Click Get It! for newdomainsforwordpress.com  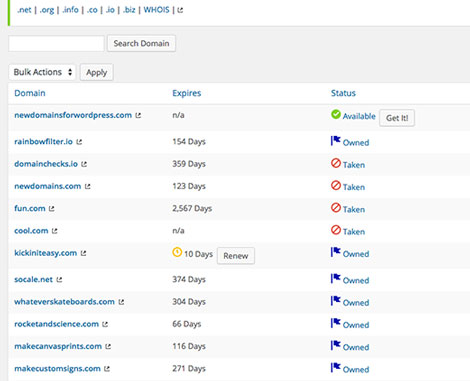[x=397, y=118]
